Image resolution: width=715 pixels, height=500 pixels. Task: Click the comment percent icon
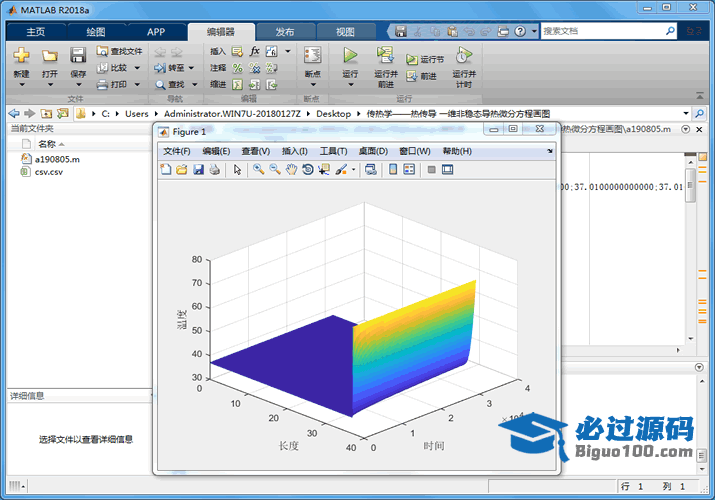tap(238, 68)
